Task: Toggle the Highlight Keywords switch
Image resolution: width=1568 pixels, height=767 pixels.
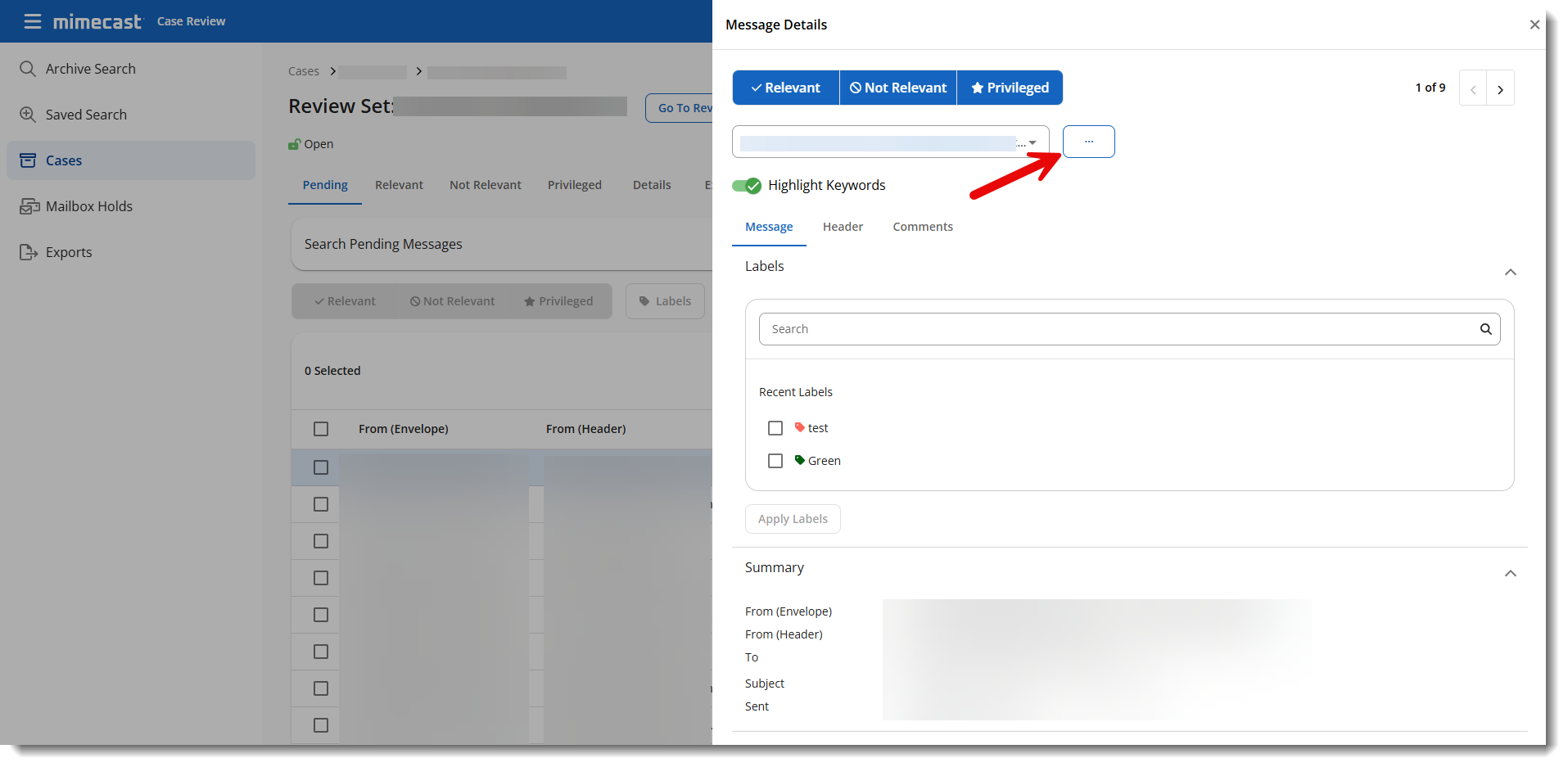Action: coord(747,186)
